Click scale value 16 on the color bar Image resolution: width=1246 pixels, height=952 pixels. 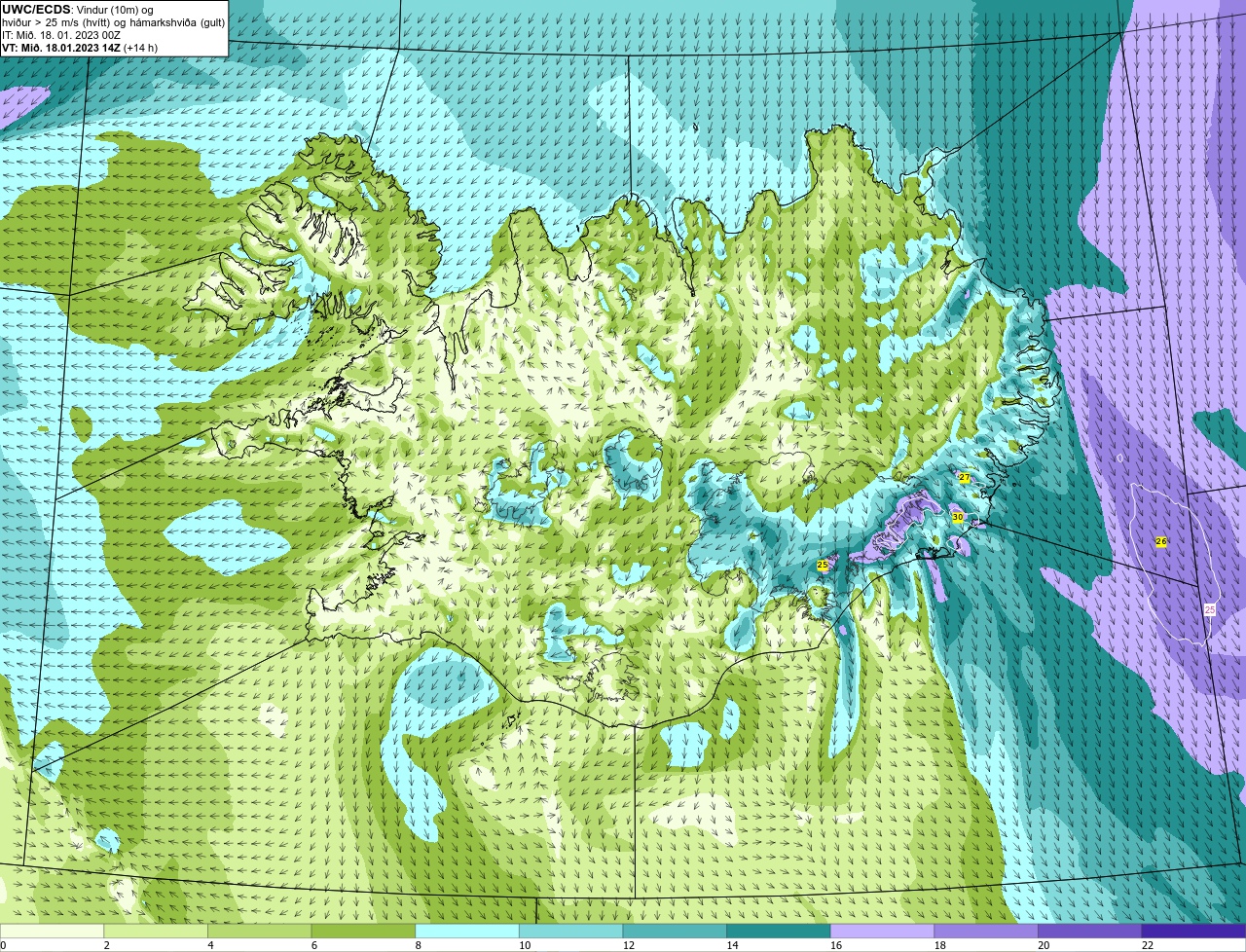pos(836,945)
